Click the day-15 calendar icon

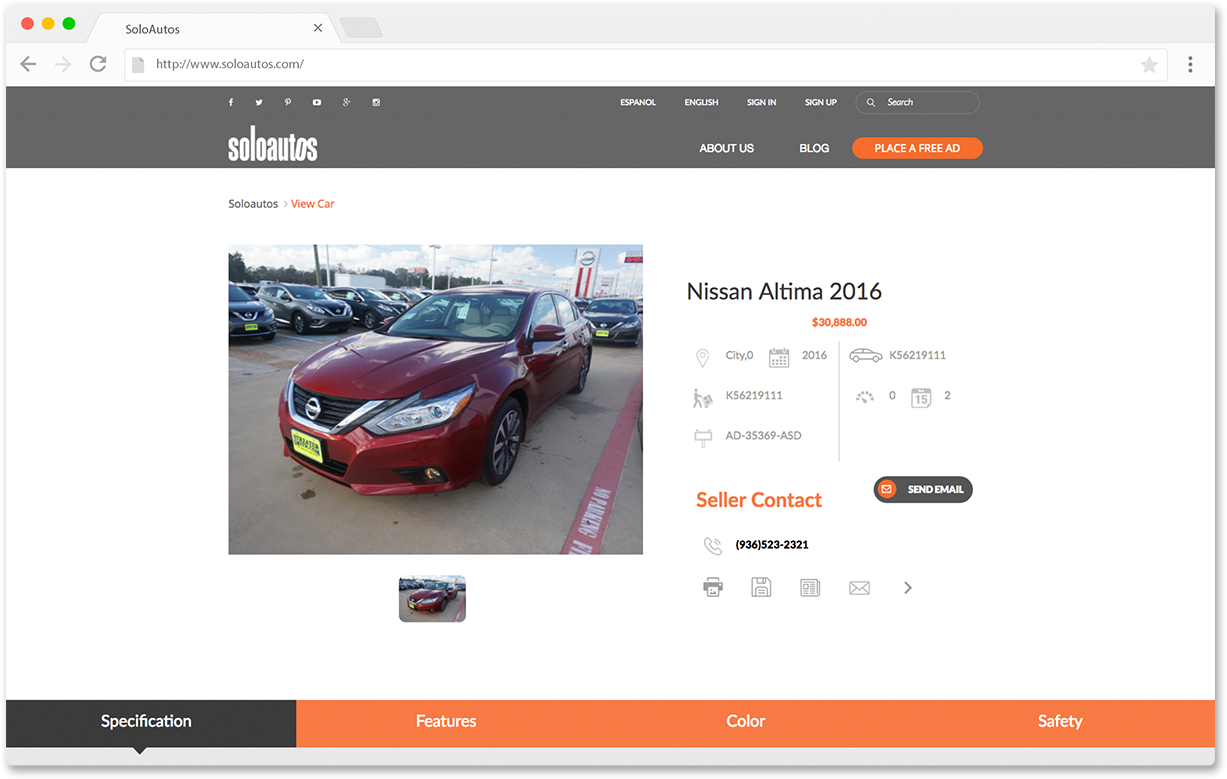921,397
